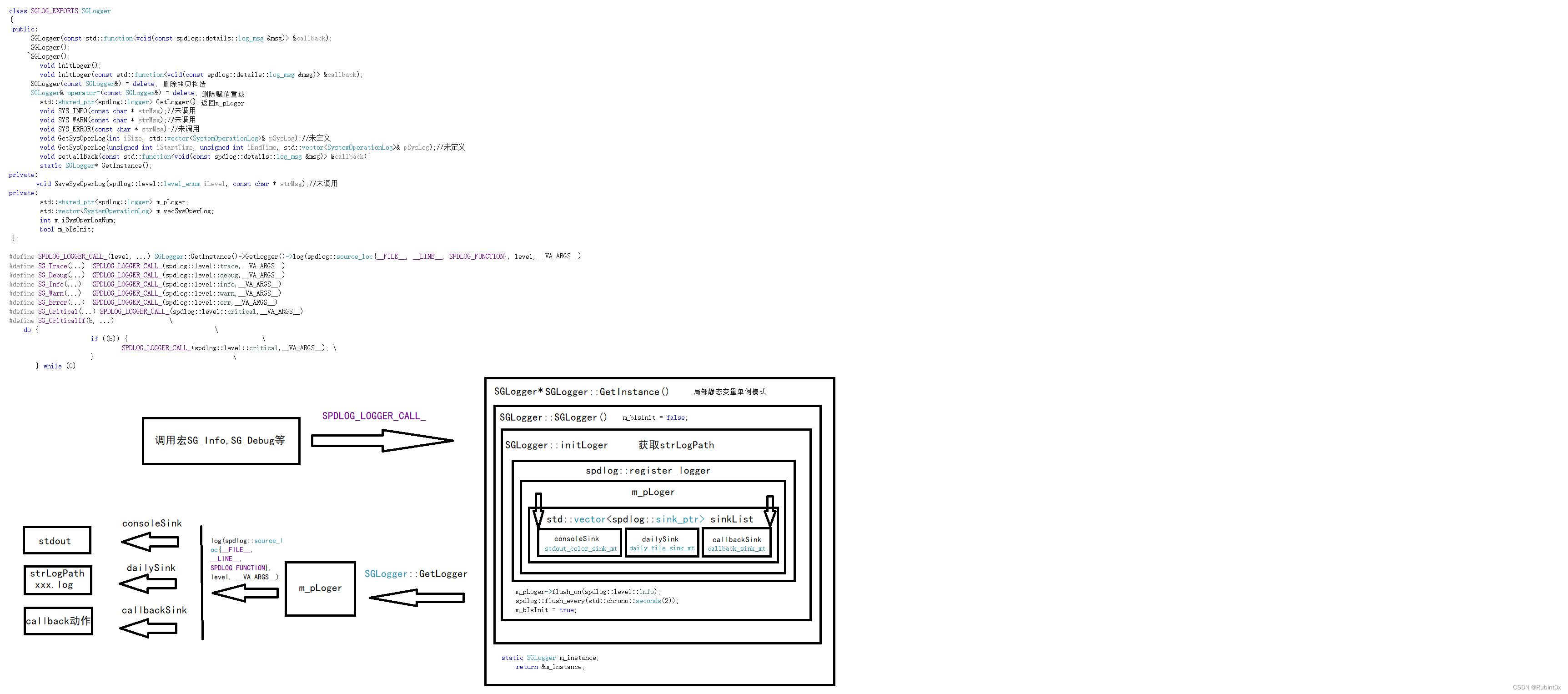Image resolution: width=1568 pixels, height=694 pixels.
Task: Click the 调用宏SG_Info,SG_Debug等 box
Action: 221,441
